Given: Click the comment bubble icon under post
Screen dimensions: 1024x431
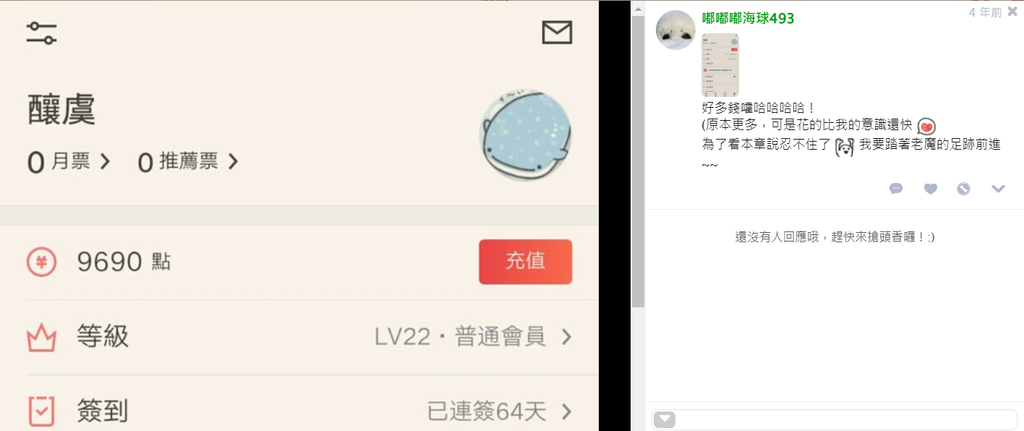Looking at the screenshot, I should pos(896,189).
